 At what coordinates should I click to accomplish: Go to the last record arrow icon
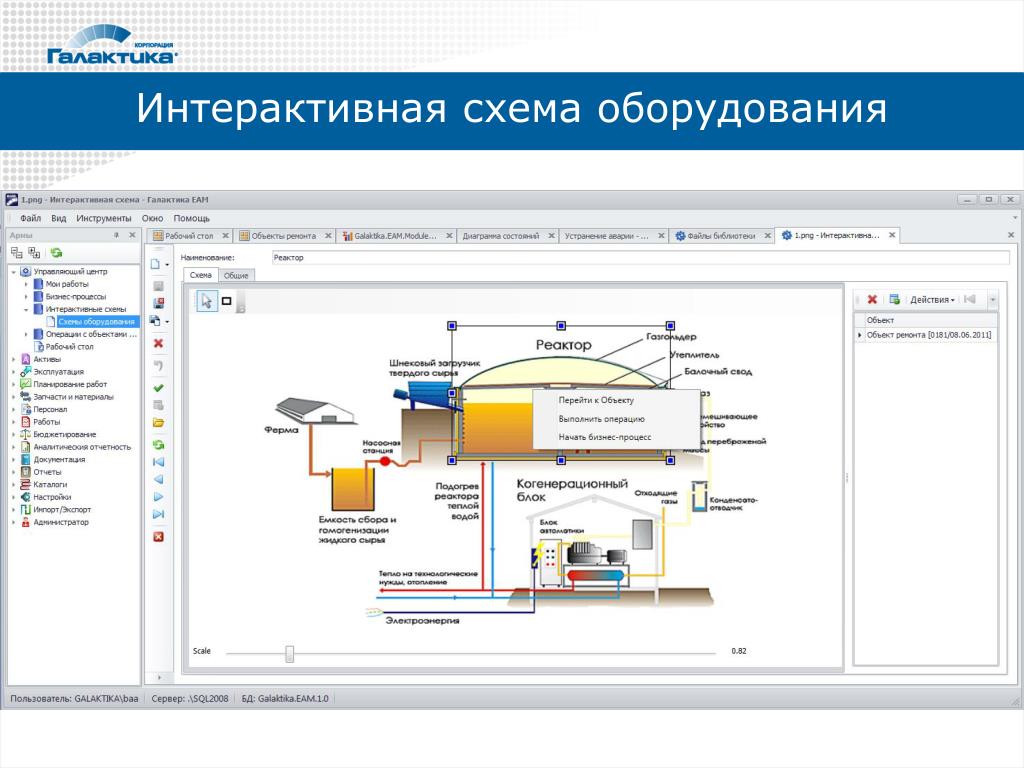coord(158,515)
